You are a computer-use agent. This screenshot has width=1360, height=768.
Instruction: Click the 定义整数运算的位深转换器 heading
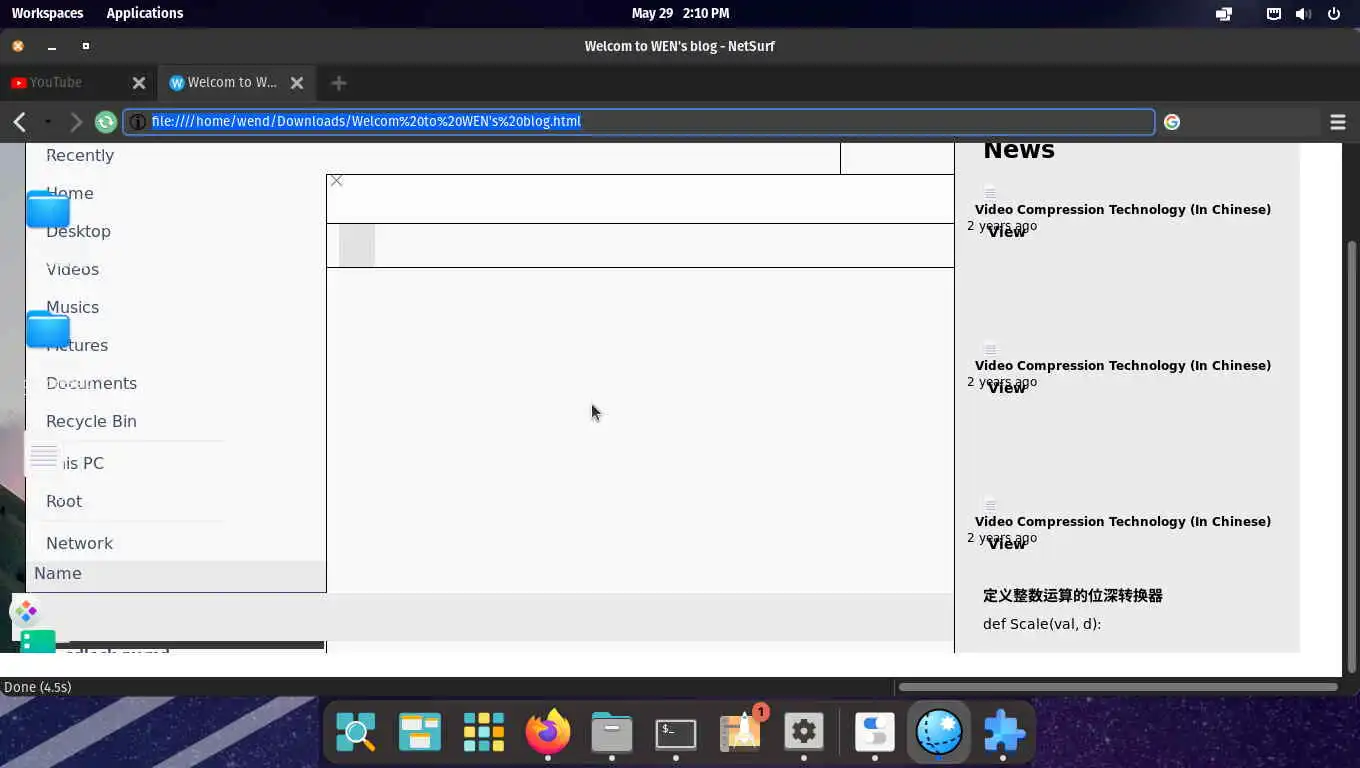point(1072,595)
